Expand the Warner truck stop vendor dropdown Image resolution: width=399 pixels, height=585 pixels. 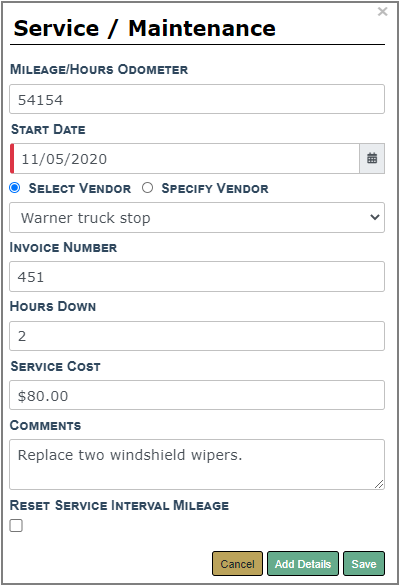pos(197,218)
